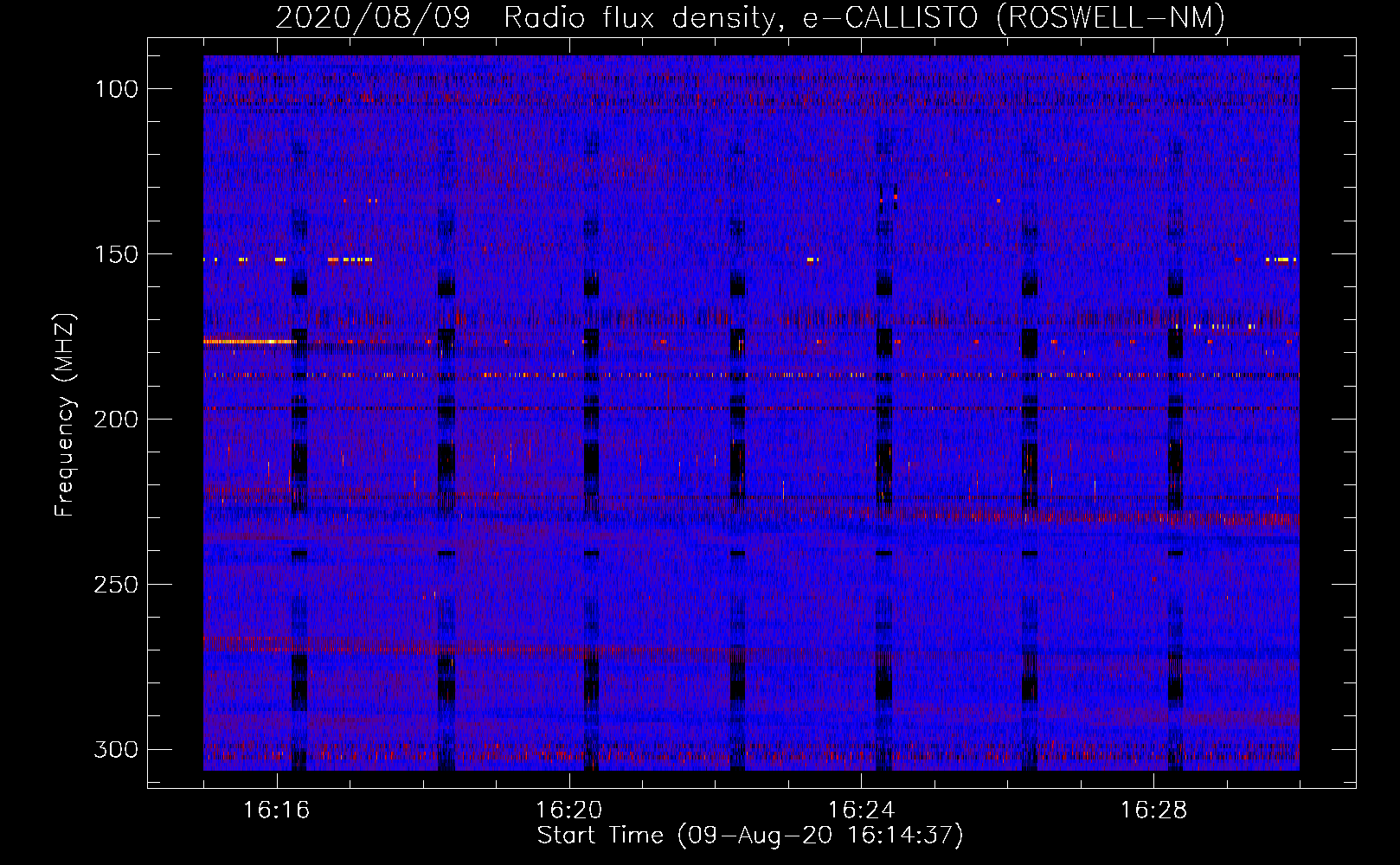Click the '300' frequency axis label

point(115,749)
